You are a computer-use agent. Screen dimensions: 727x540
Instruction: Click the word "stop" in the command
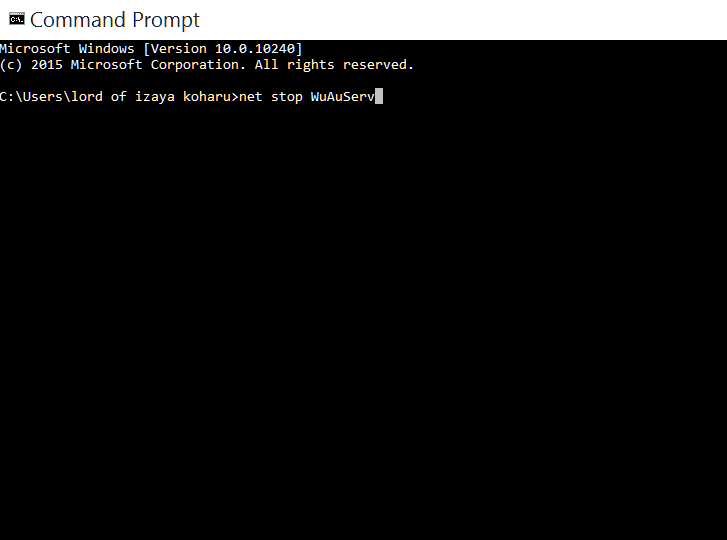click(287, 97)
